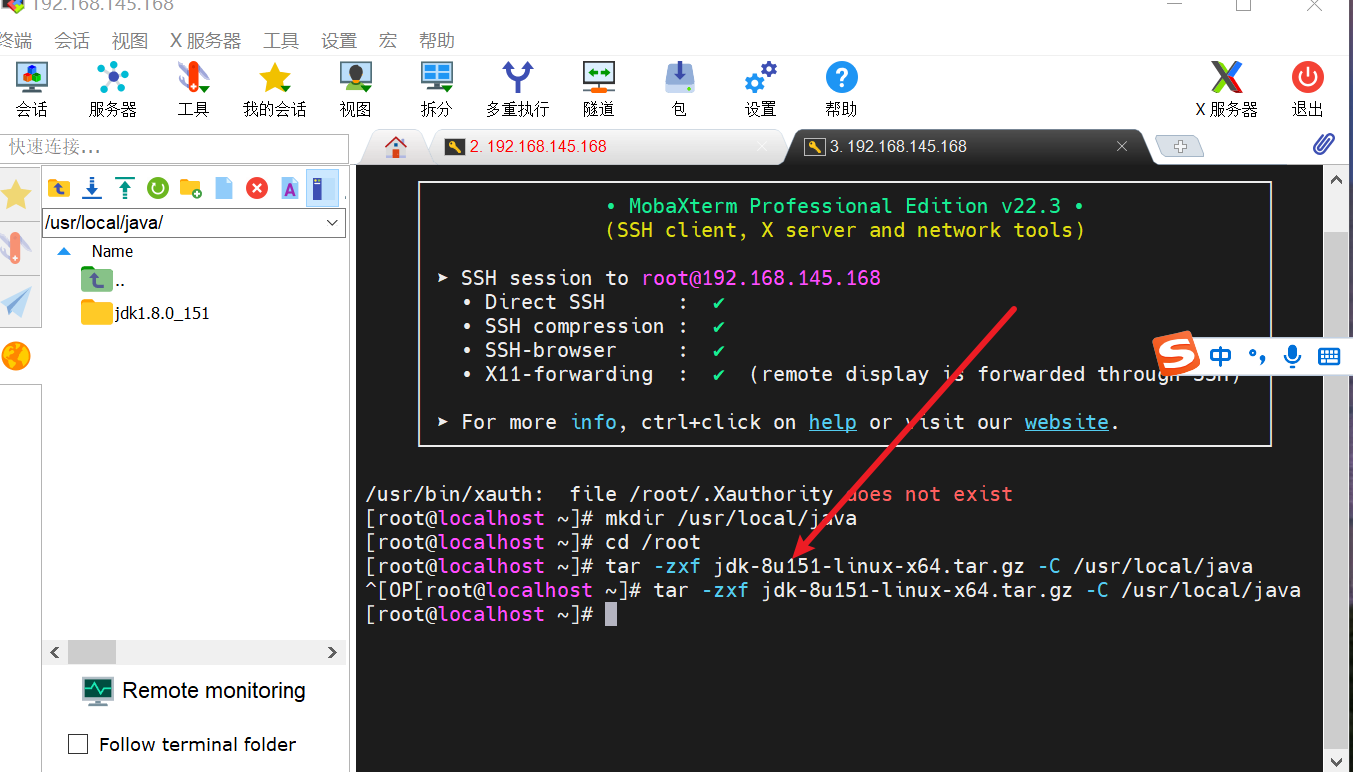Open the globe Sftp sidebar tab
Screen dimensions: 1353x772
[x=17, y=355]
